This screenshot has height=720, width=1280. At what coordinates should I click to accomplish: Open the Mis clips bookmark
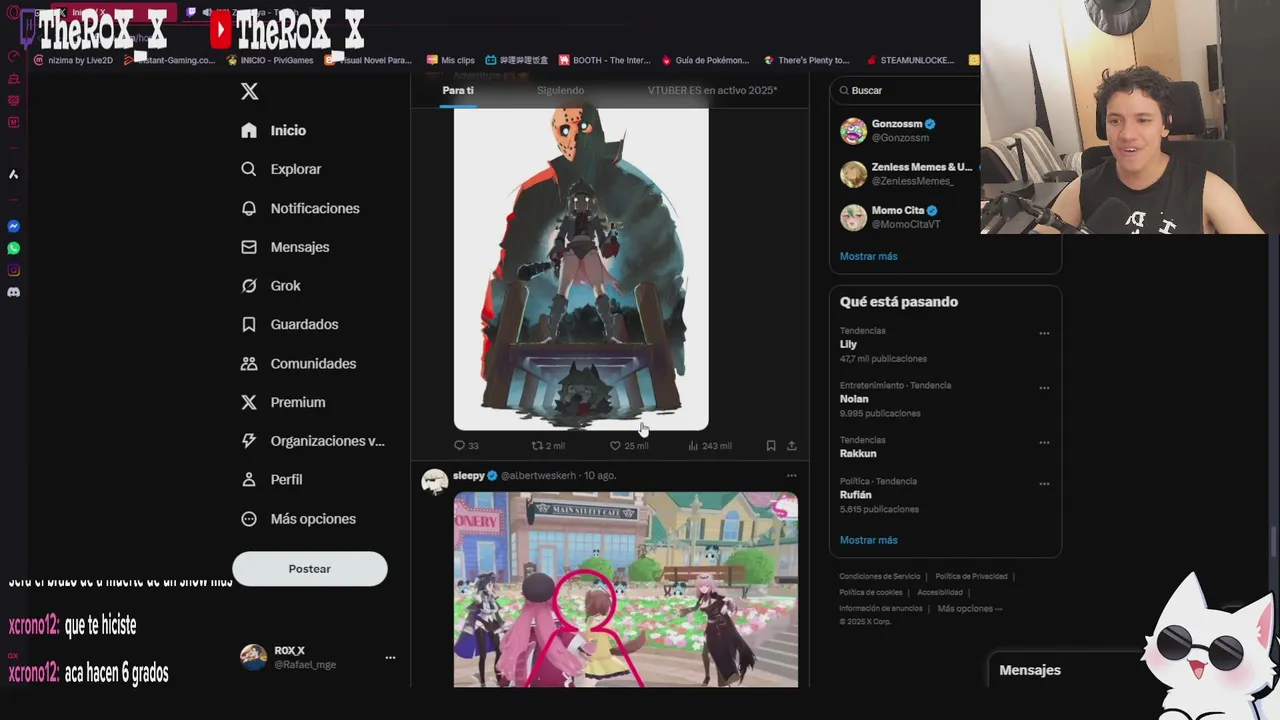(450, 60)
